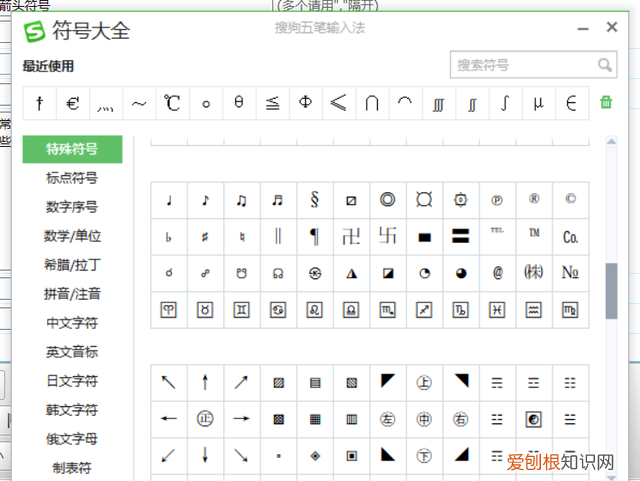Screen dimensions: 640x481
Task: Choose the double circle ◎ symbol
Action: click(388, 200)
